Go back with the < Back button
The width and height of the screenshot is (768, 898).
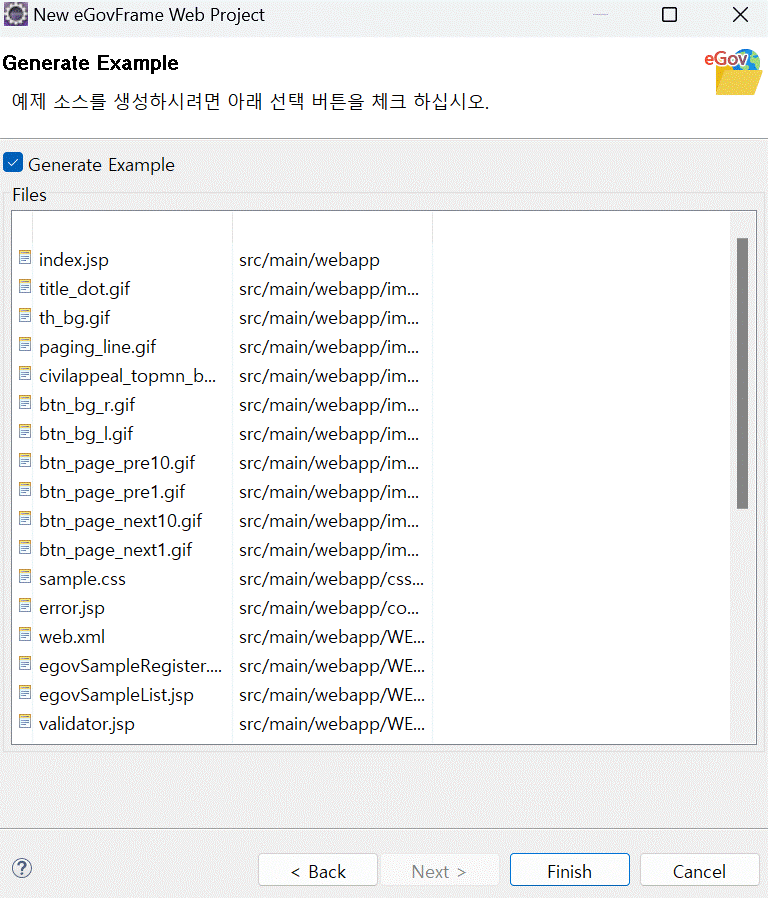(318, 871)
